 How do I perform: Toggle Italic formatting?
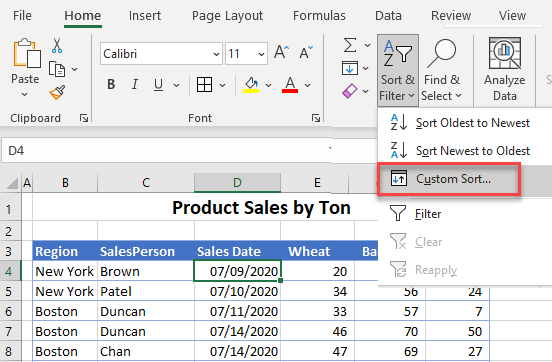(x=134, y=85)
